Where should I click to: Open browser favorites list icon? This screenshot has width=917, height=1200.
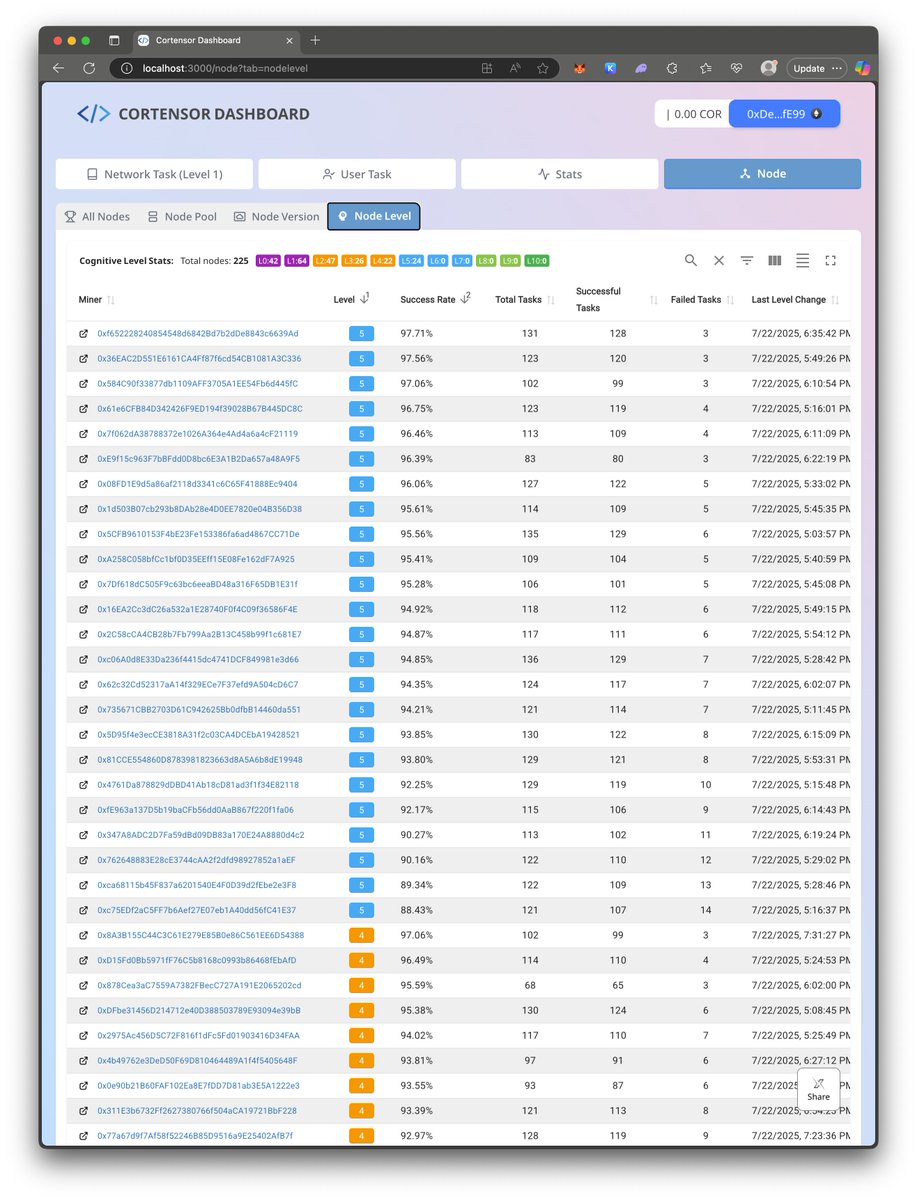(705, 68)
